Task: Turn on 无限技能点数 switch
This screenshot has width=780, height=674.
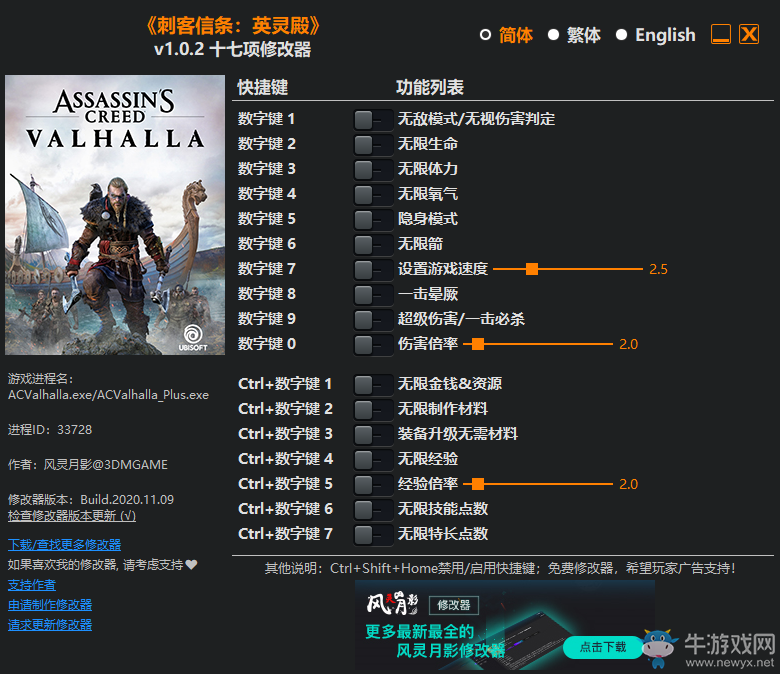Action: (x=373, y=509)
